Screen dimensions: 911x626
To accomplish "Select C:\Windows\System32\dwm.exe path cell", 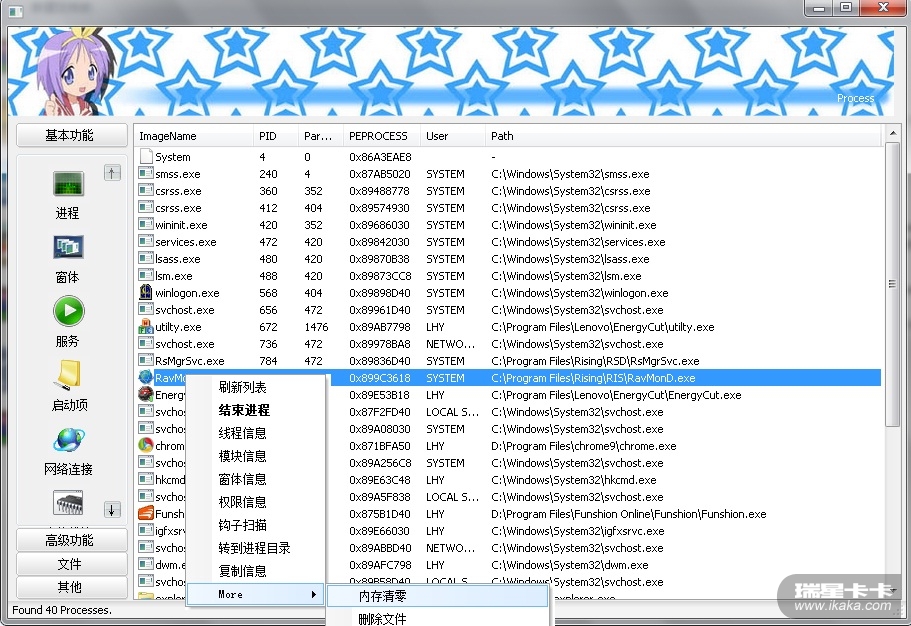I will [x=569, y=565].
